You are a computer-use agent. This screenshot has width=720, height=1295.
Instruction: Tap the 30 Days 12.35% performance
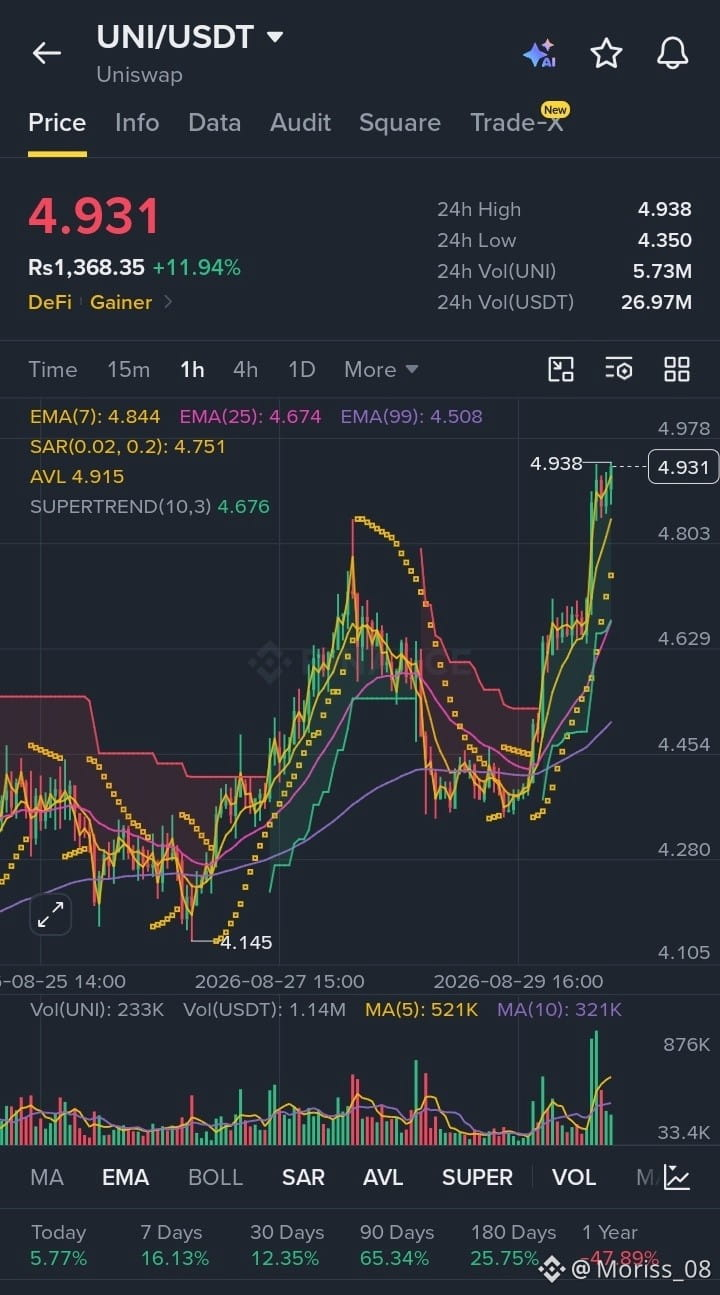click(x=286, y=1245)
